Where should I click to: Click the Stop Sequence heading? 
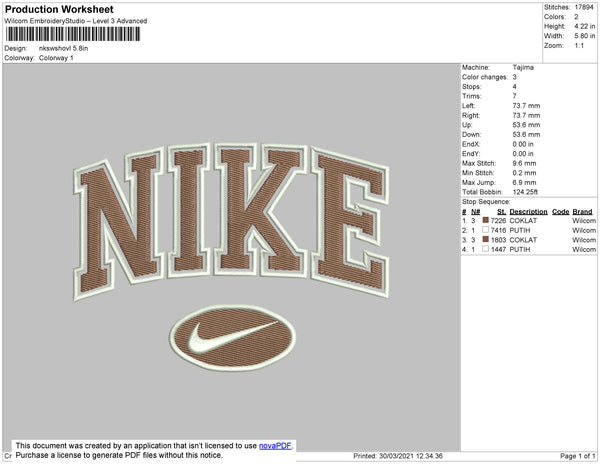(x=486, y=202)
